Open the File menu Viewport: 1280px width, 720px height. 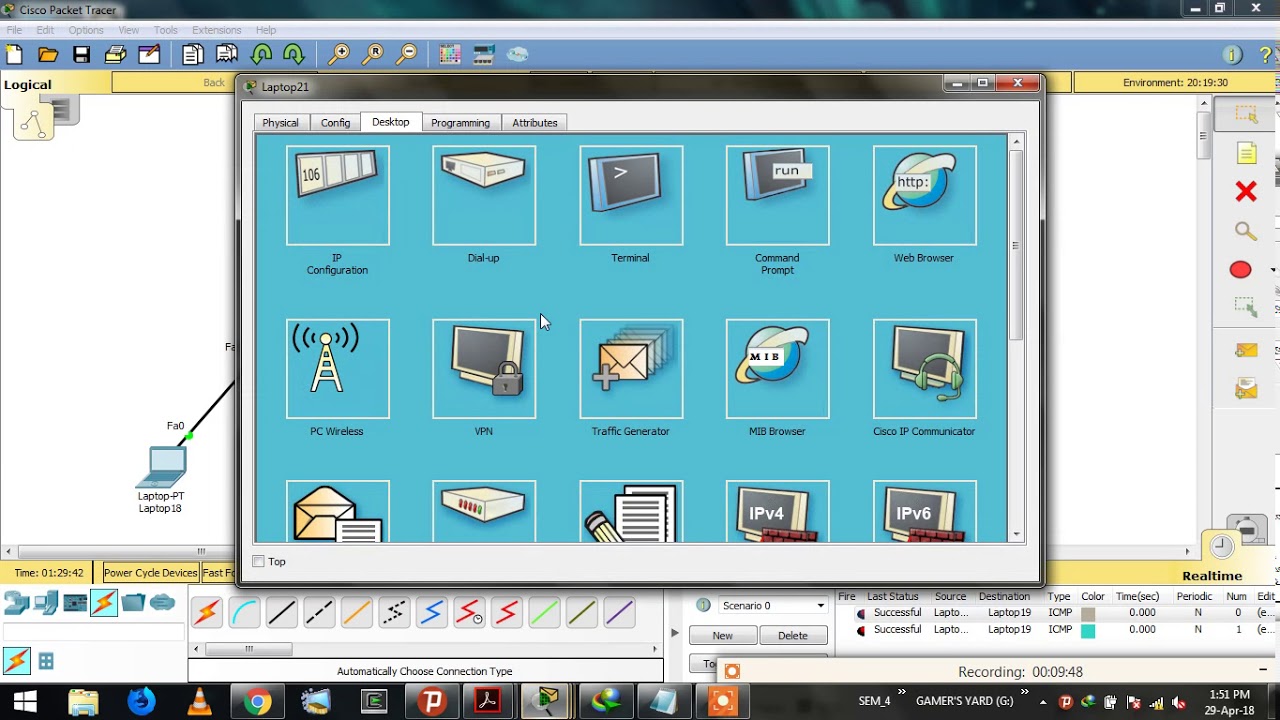tap(14, 30)
